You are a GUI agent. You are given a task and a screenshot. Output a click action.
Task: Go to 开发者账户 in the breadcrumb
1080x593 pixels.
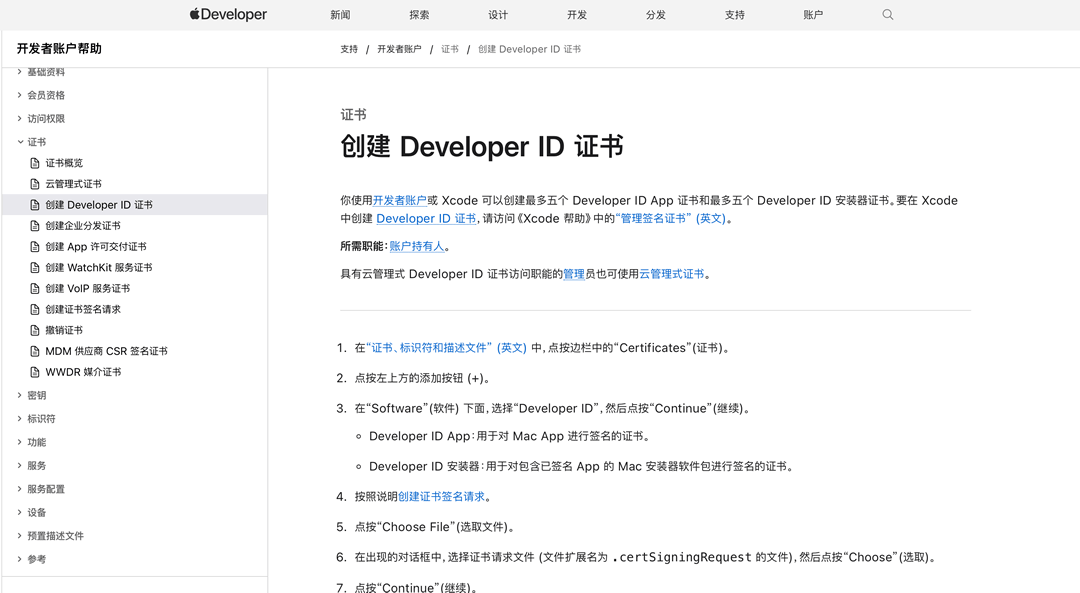399,50
